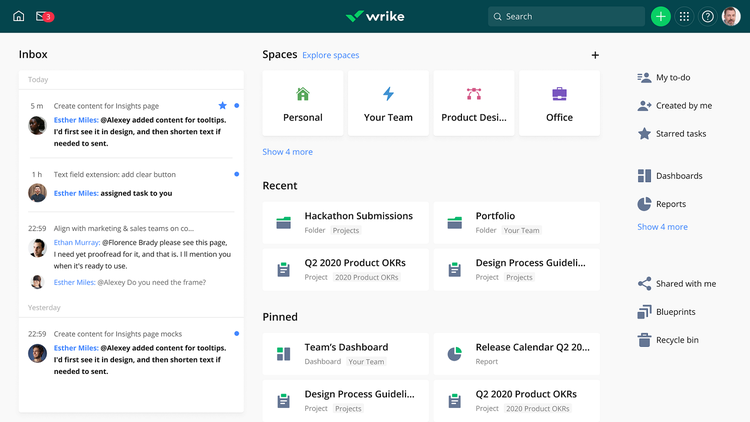Image resolution: width=750 pixels, height=422 pixels.
Task: Open the Your Team space
Action: 388,103
